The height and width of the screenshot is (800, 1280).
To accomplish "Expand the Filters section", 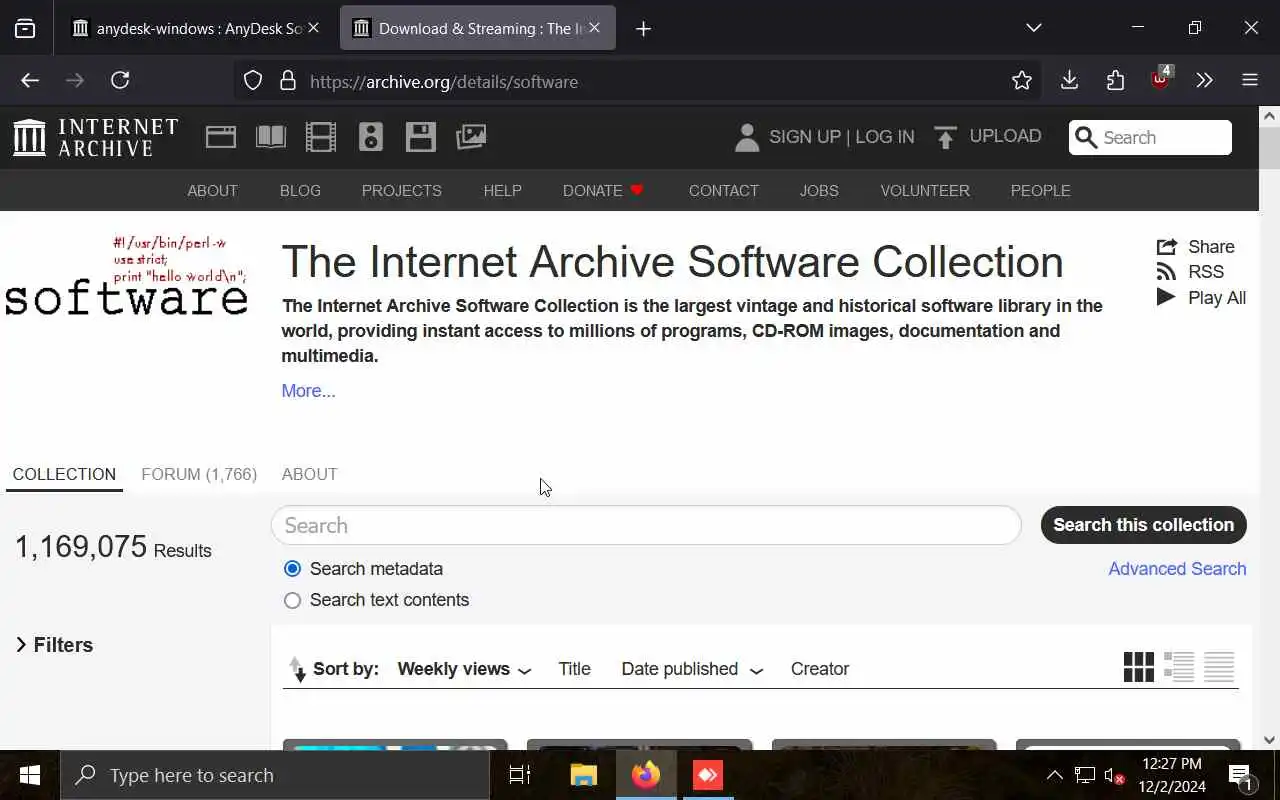I will point(55,645).
